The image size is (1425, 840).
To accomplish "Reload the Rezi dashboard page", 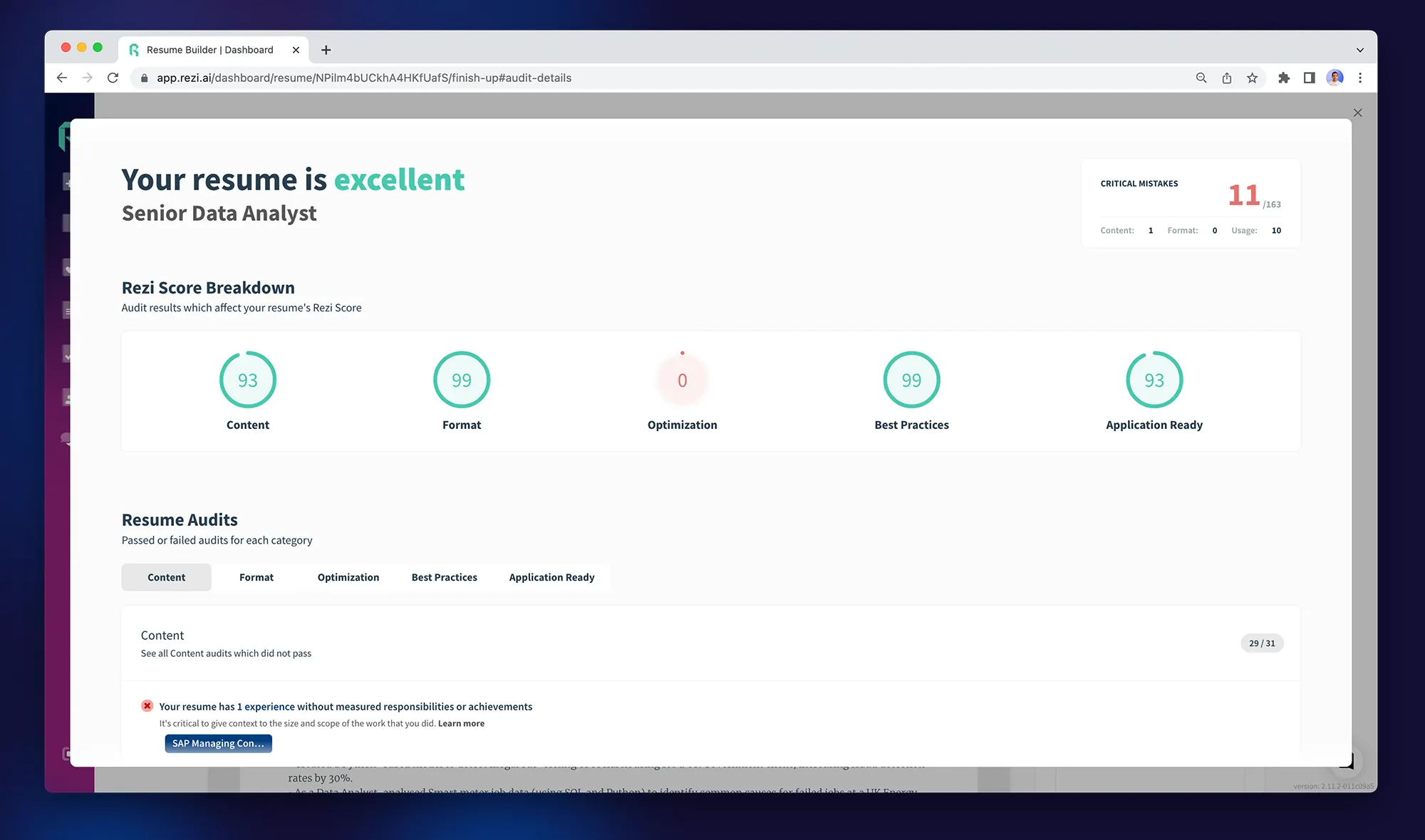I will coord(113,78).
